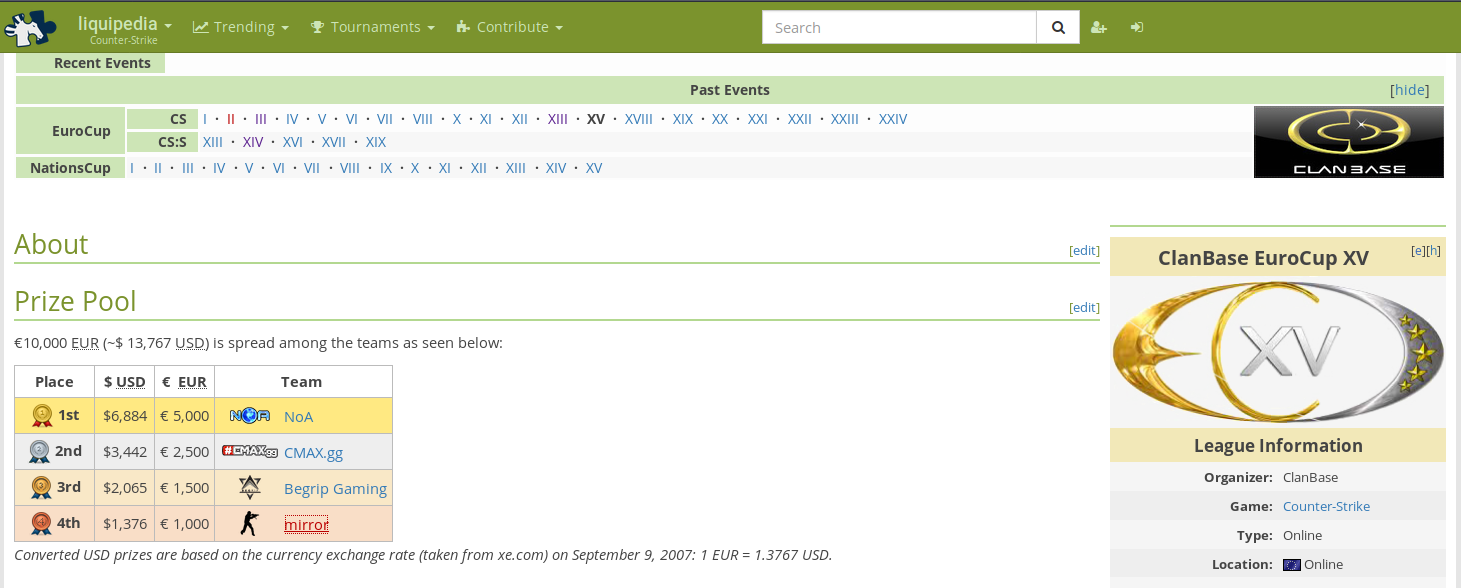Image resolution: width=1461 pixels, height=588 pixels.
Task: Click the gold 1st place medal icon
Action: coord(41,415)
